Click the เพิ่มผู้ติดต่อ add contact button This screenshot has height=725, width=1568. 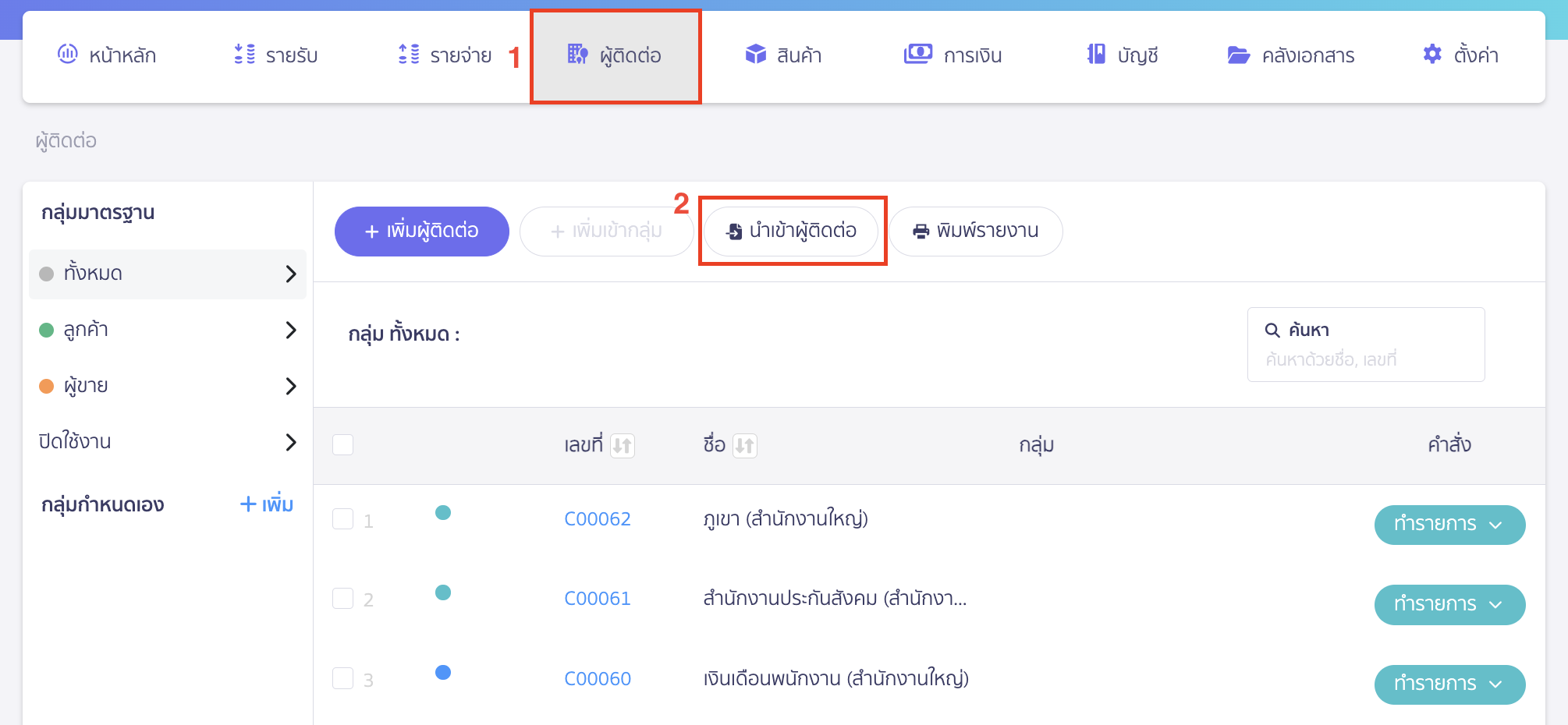pos(421,230)
